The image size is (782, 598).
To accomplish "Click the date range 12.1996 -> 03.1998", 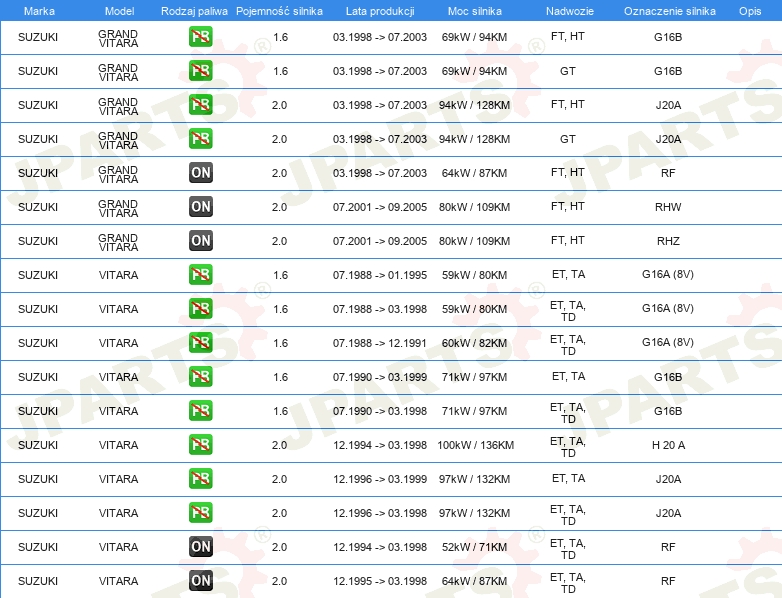I will pyautogui.click(x=380, y=513).
